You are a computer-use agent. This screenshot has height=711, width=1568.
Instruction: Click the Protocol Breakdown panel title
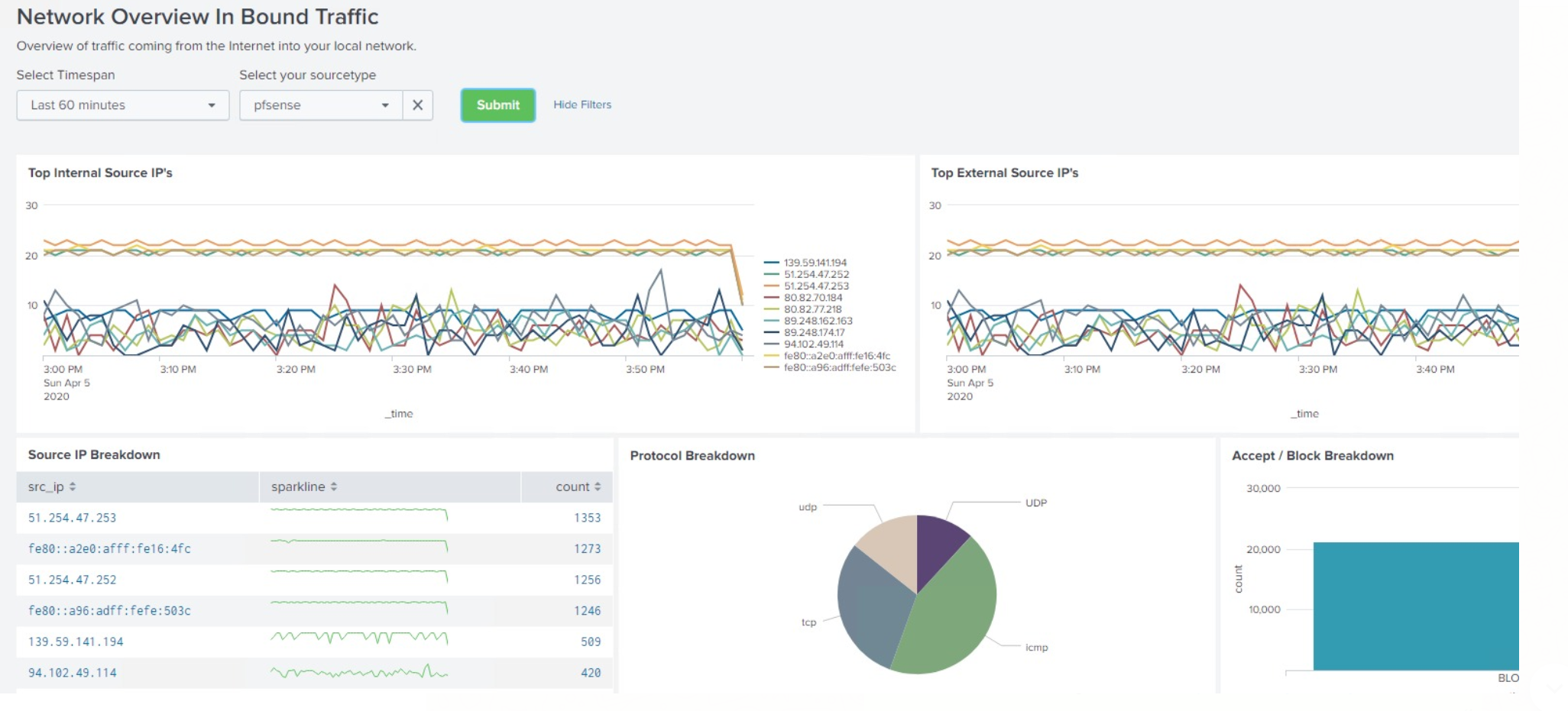[692, 455]
